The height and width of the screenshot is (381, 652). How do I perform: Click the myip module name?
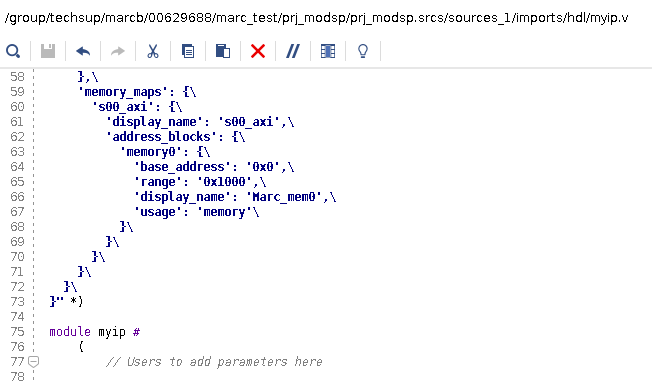[x=112, y=332]
